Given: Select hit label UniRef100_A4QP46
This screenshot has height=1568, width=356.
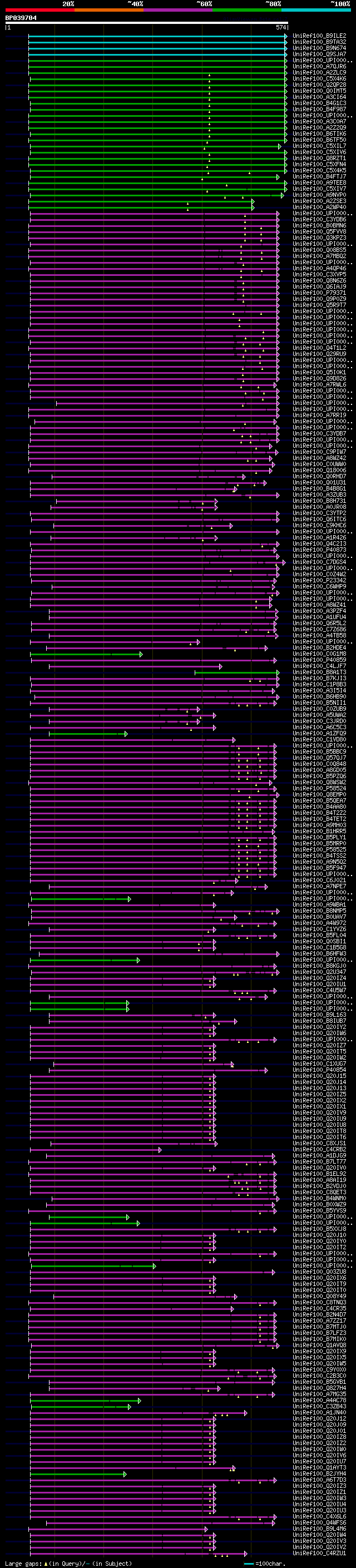Looking at the screenshot, I should tap(319, 269).
